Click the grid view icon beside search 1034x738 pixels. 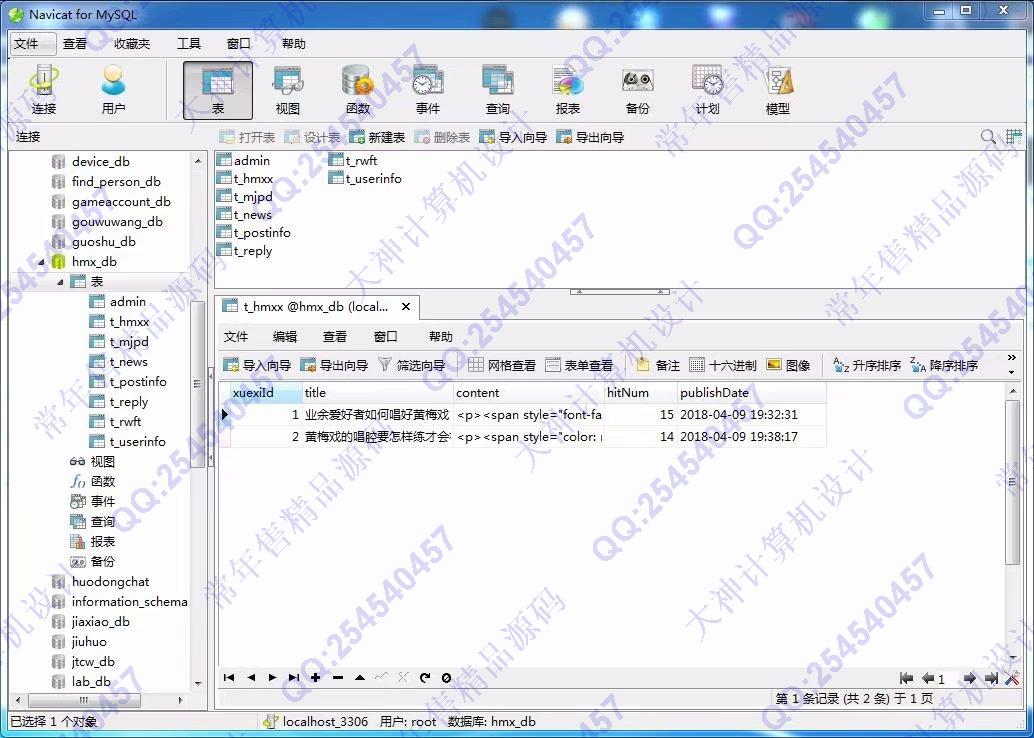(1014, 137)
